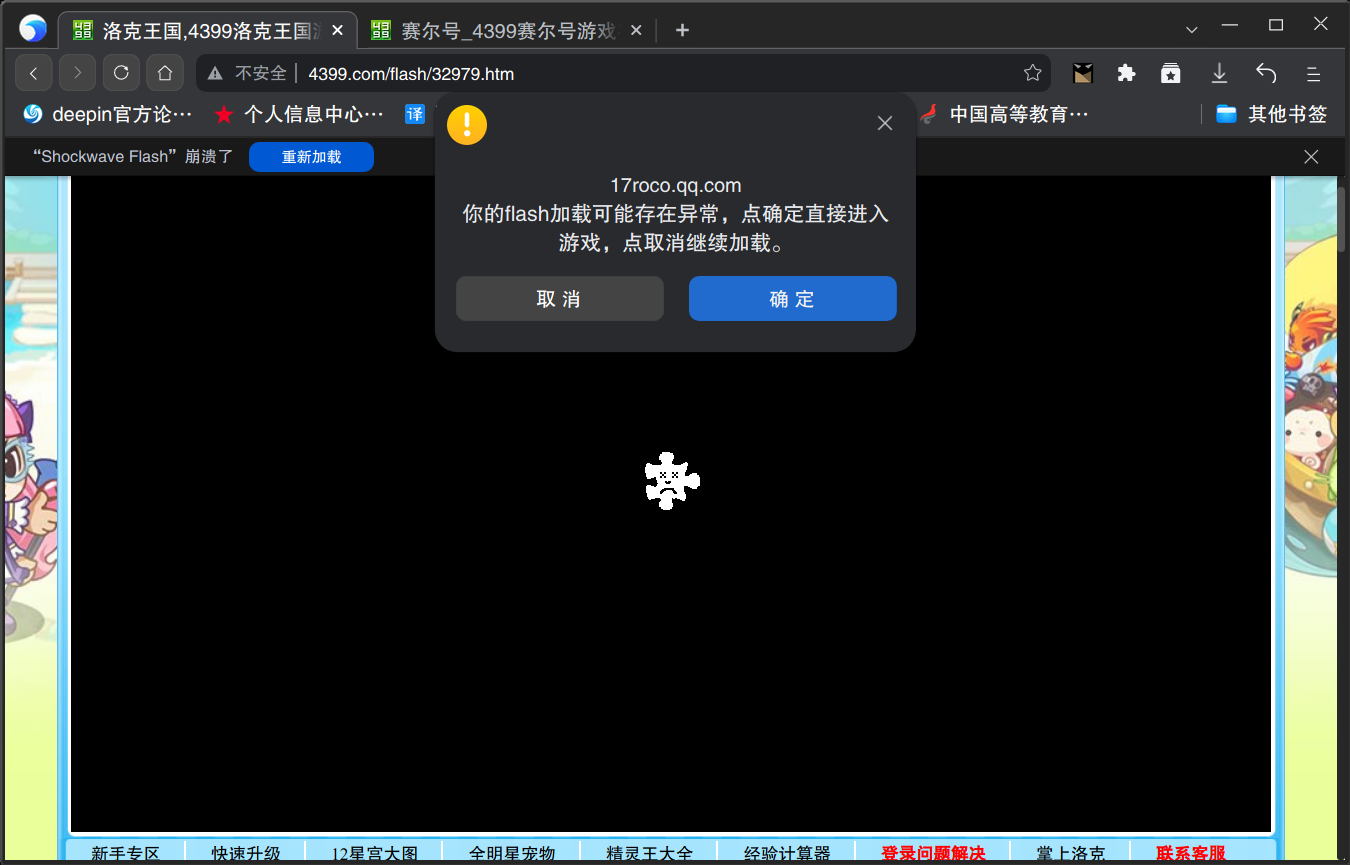Click the 不安全 security warning indicator

click(x=247, y=73)
